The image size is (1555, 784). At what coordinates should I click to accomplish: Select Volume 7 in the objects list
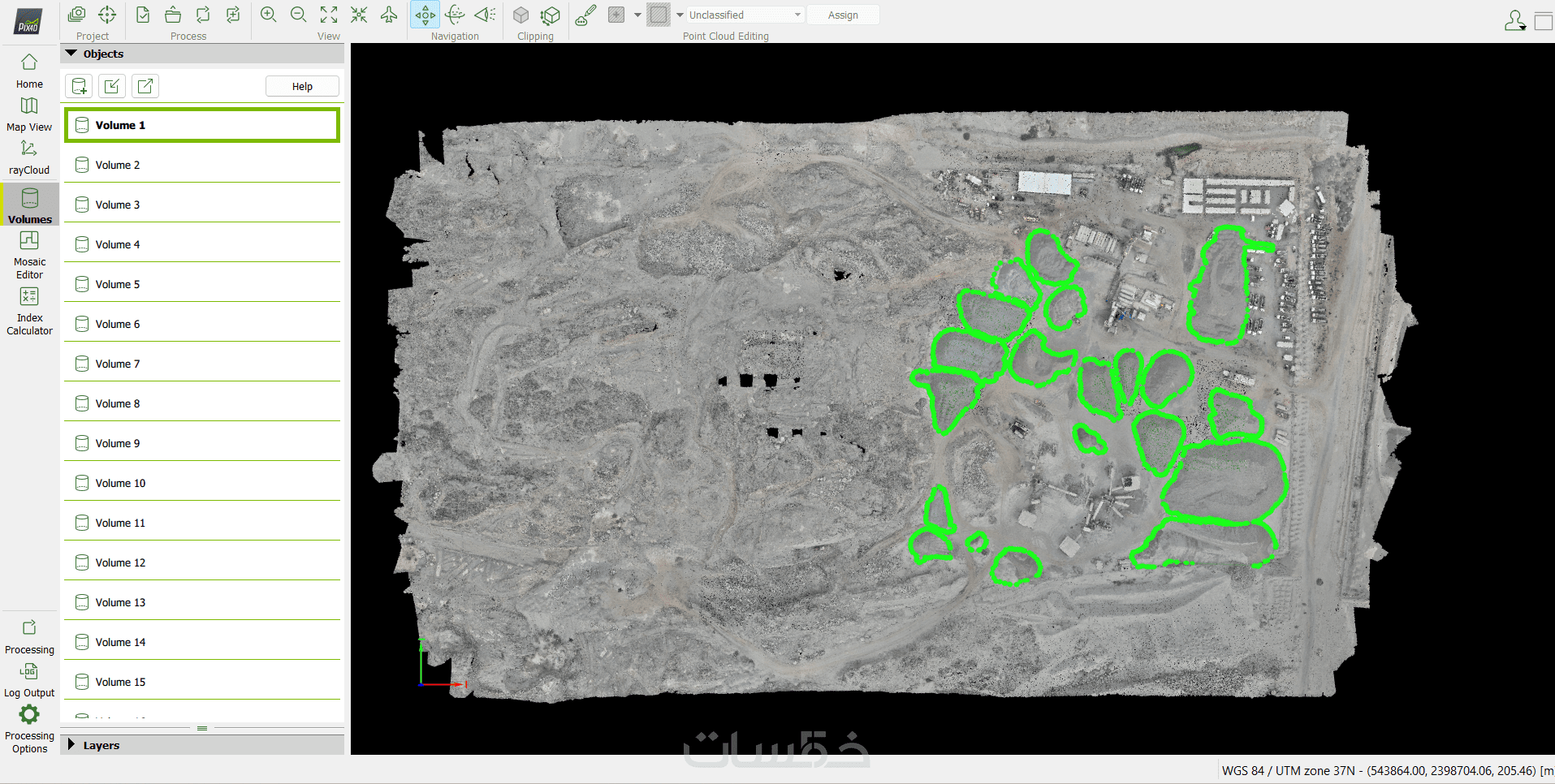(x=202, y=364)
